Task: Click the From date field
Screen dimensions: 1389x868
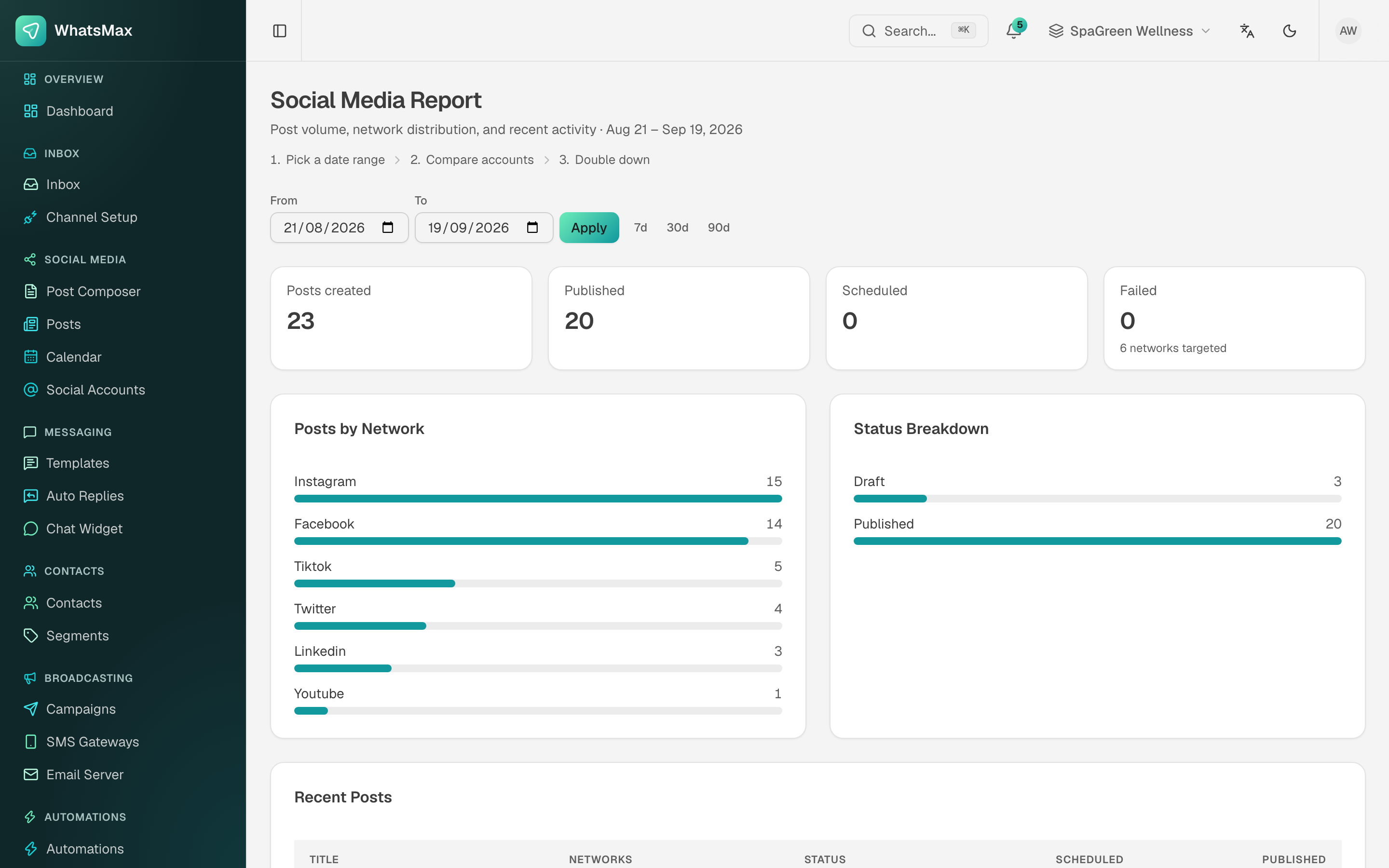Action: pos(339,228)
